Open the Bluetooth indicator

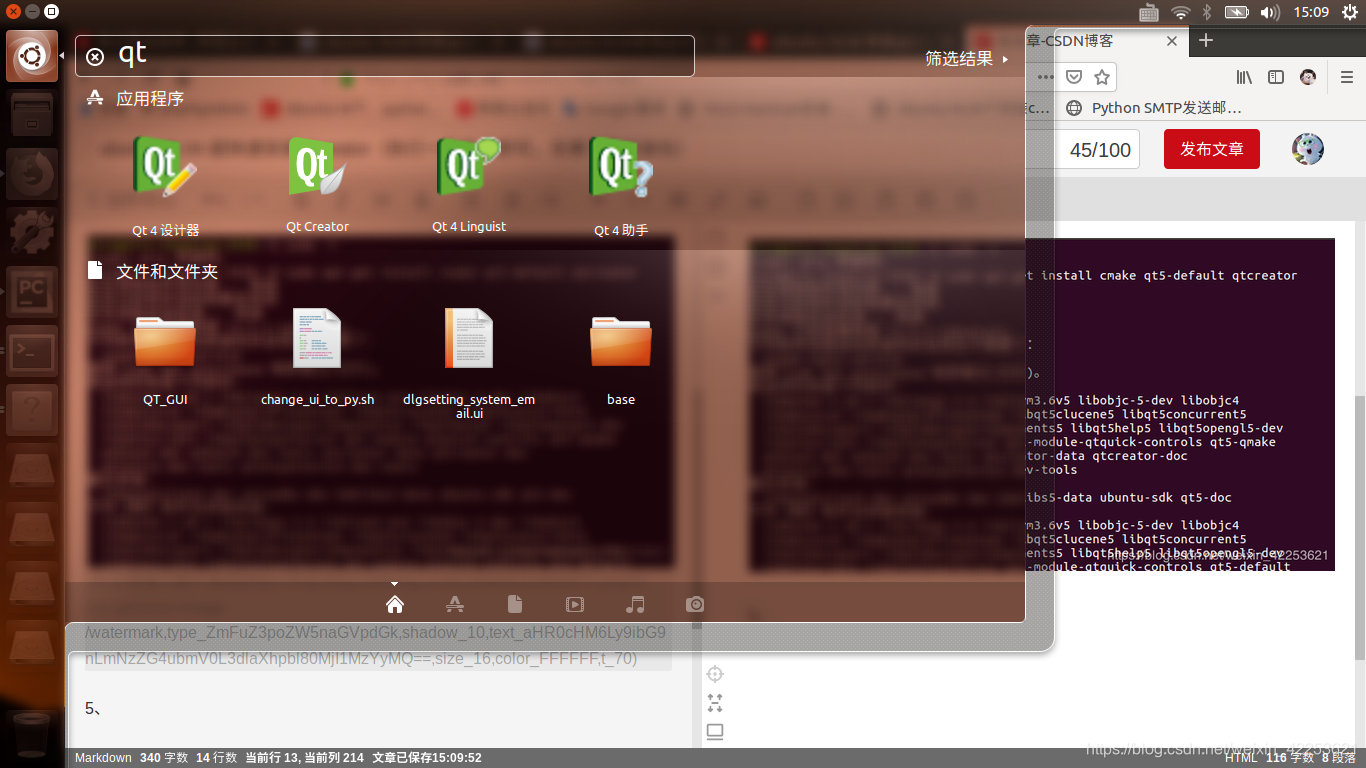point(1207,12)
